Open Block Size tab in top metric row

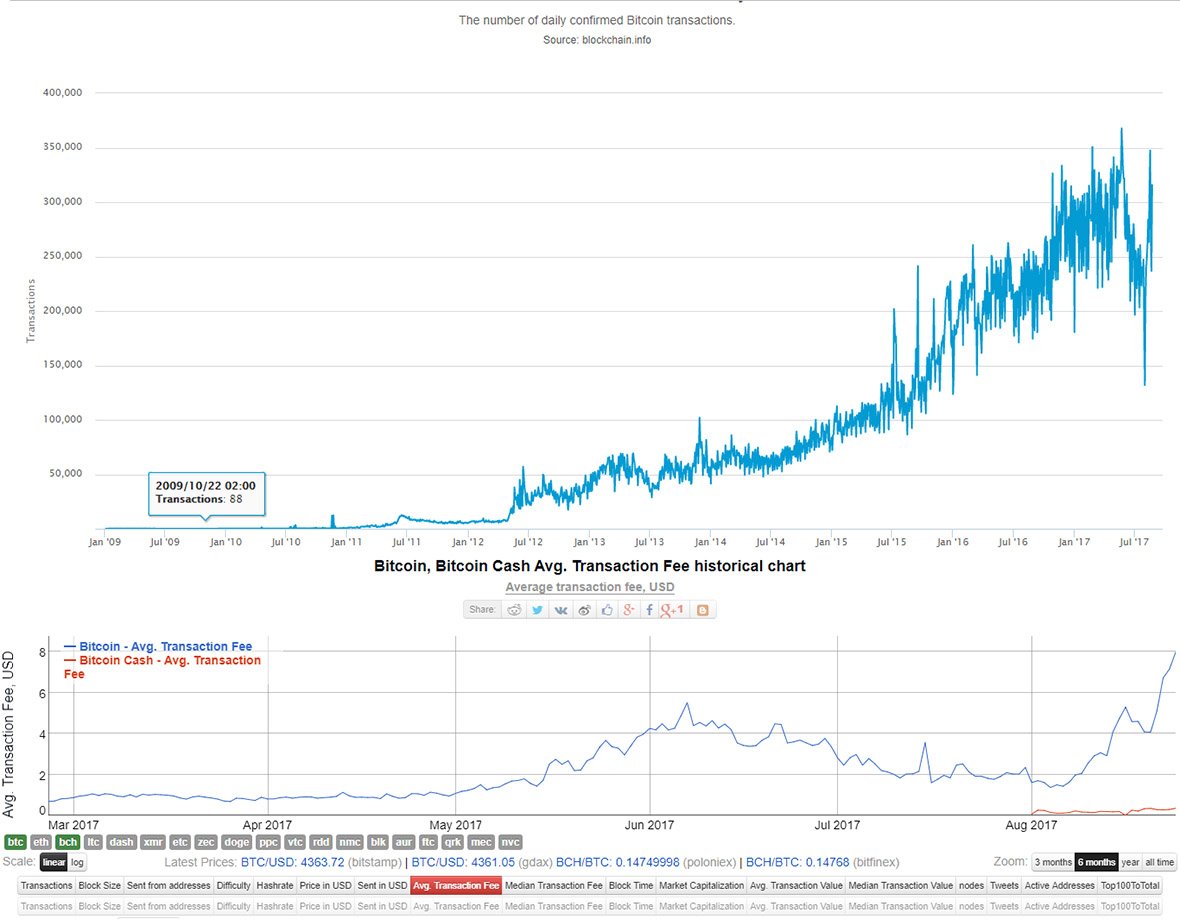coord(99,886)
